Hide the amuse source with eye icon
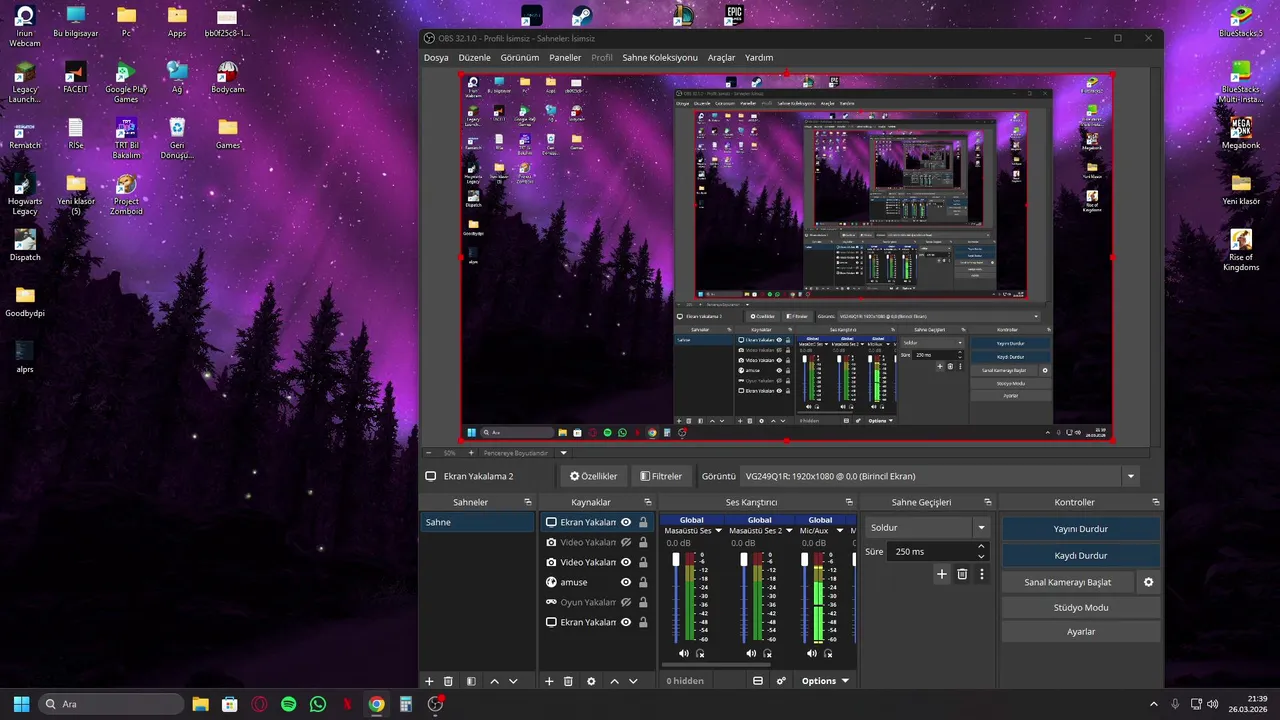 click(626, 582)
